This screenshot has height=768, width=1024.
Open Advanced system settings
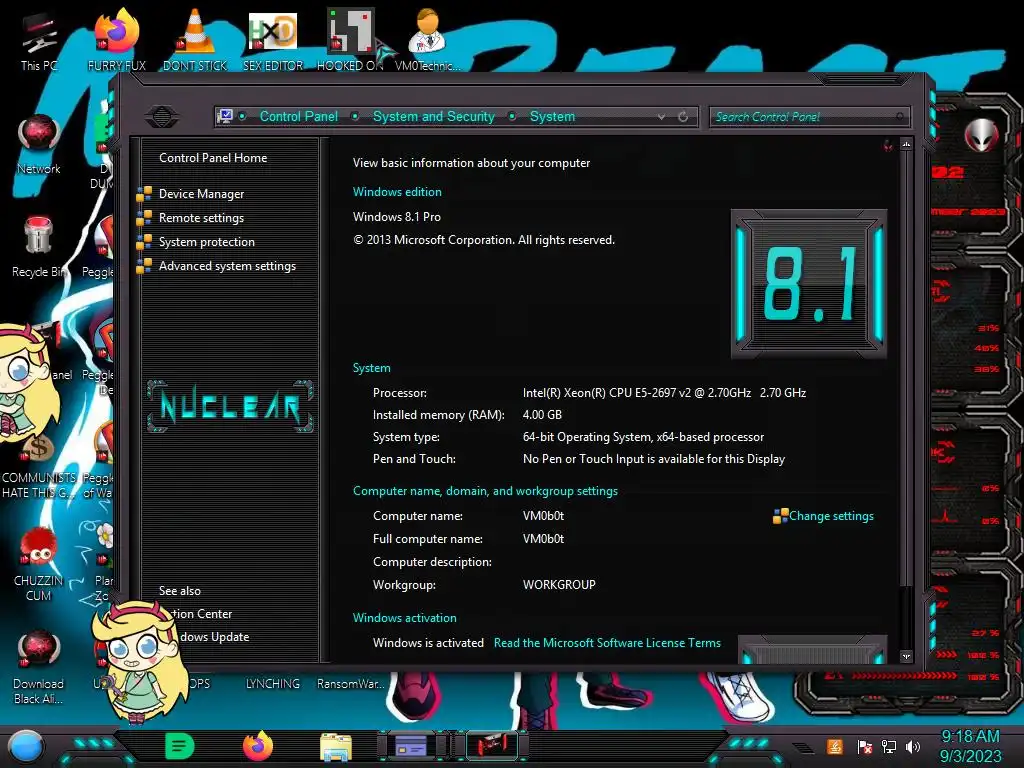pos(227,266)
